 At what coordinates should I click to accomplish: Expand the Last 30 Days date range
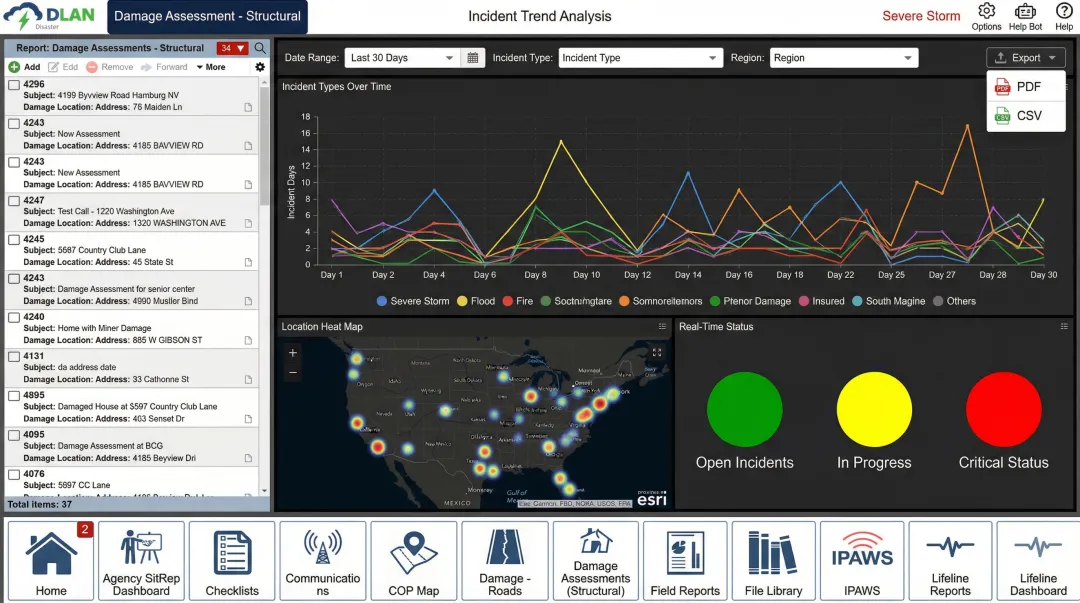400,58
